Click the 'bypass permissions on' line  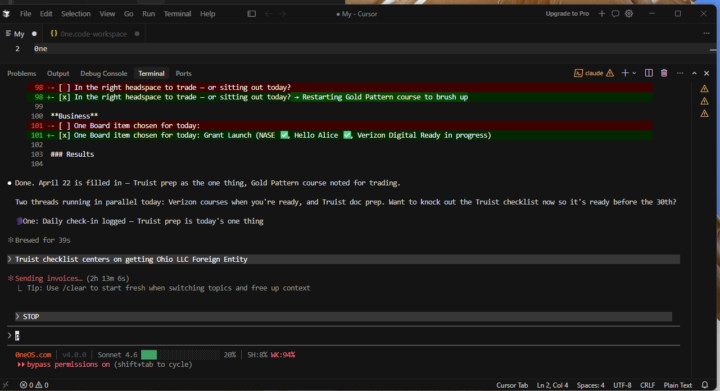(105, 364)
